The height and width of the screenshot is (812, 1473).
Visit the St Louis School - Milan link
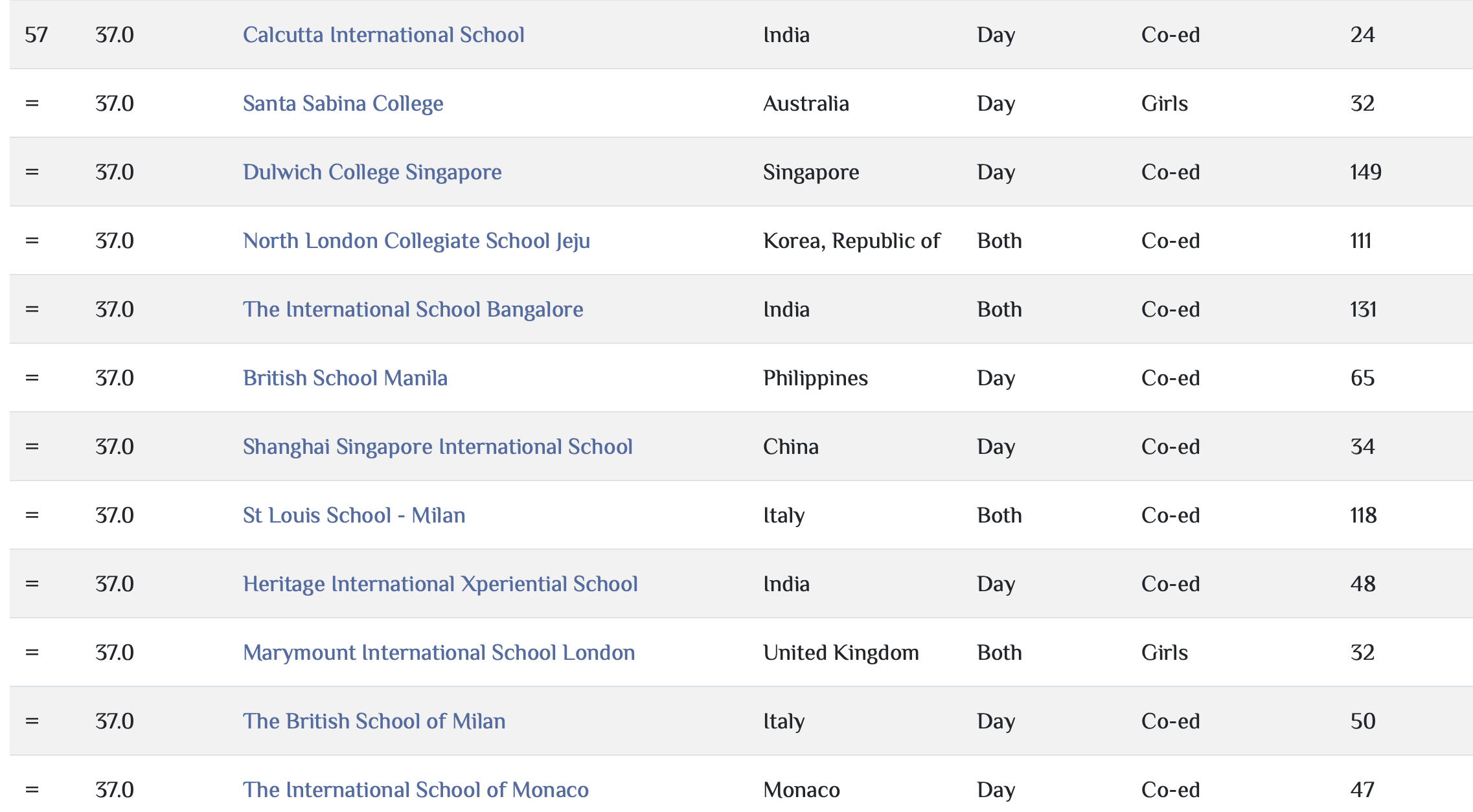tap(354, 515)
